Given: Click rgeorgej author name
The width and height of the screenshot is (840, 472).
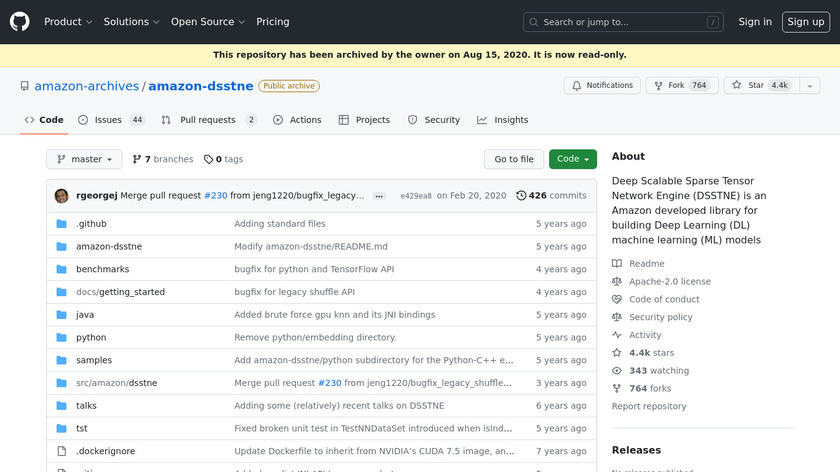Looking at the screenshot, I should point(96,196).
